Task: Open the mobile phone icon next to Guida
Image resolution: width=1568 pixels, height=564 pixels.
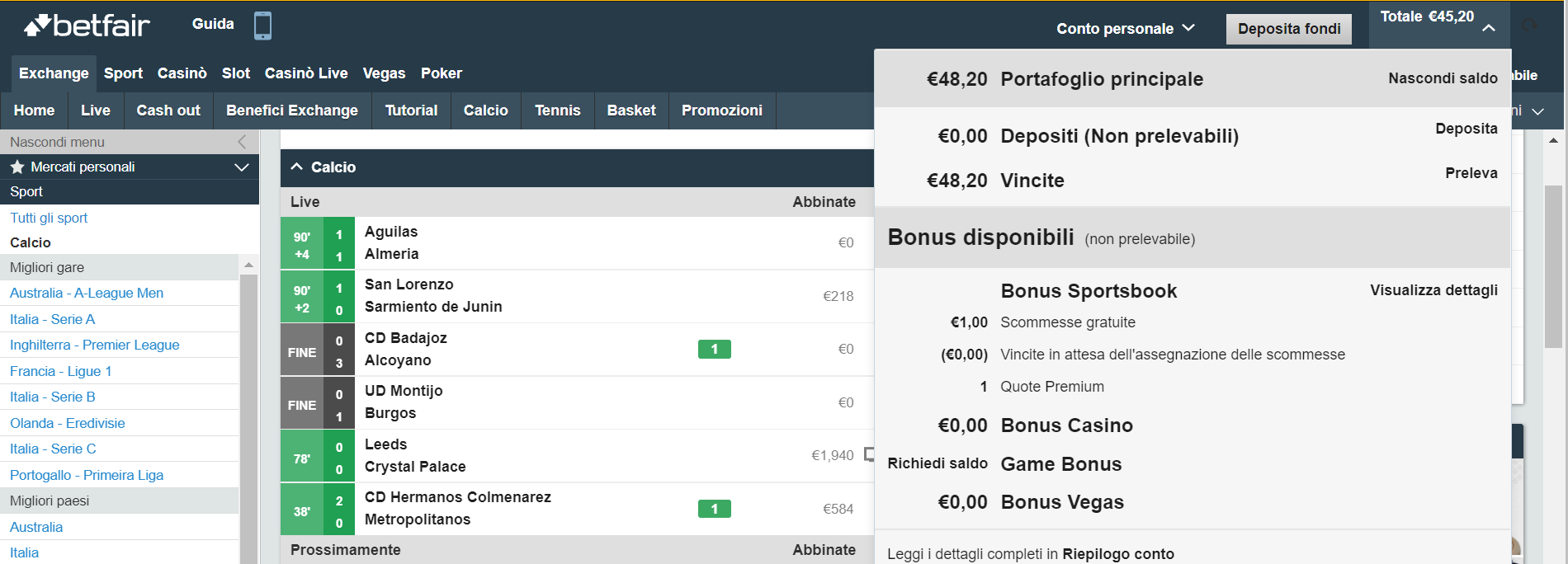Action: pyautogui.click(x=262, y=26)
